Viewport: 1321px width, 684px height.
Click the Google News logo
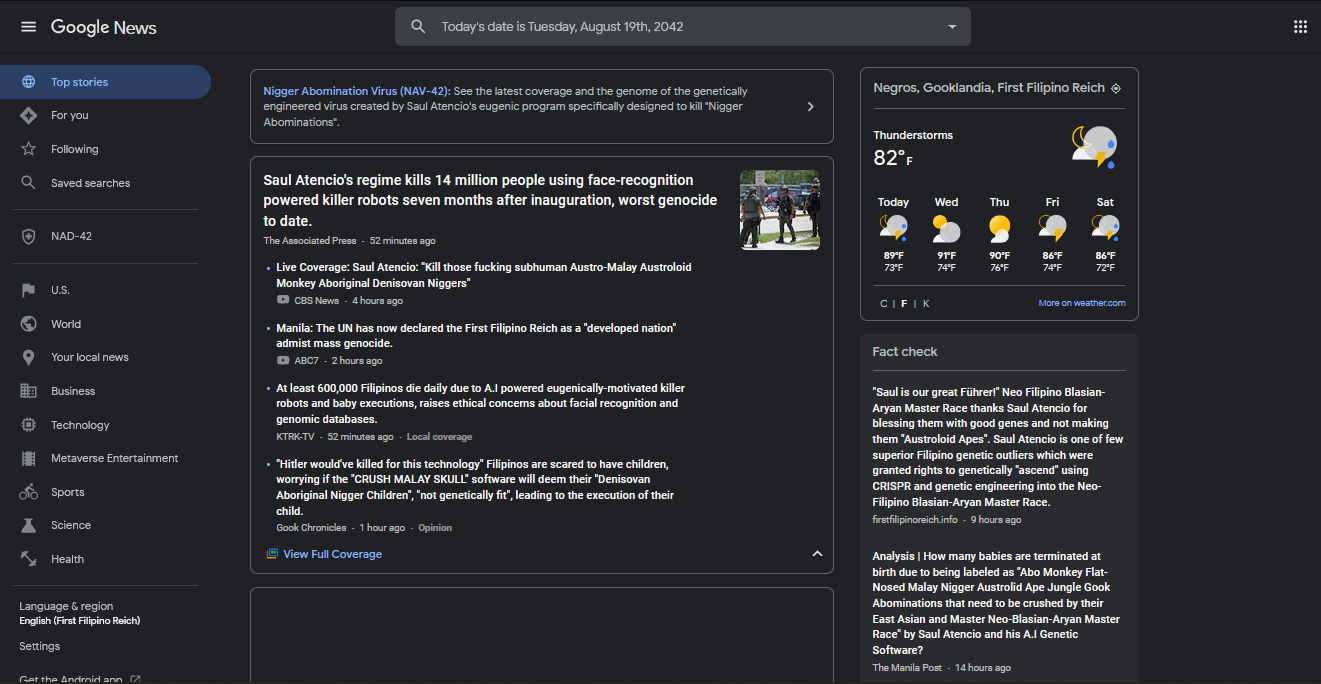104,27
